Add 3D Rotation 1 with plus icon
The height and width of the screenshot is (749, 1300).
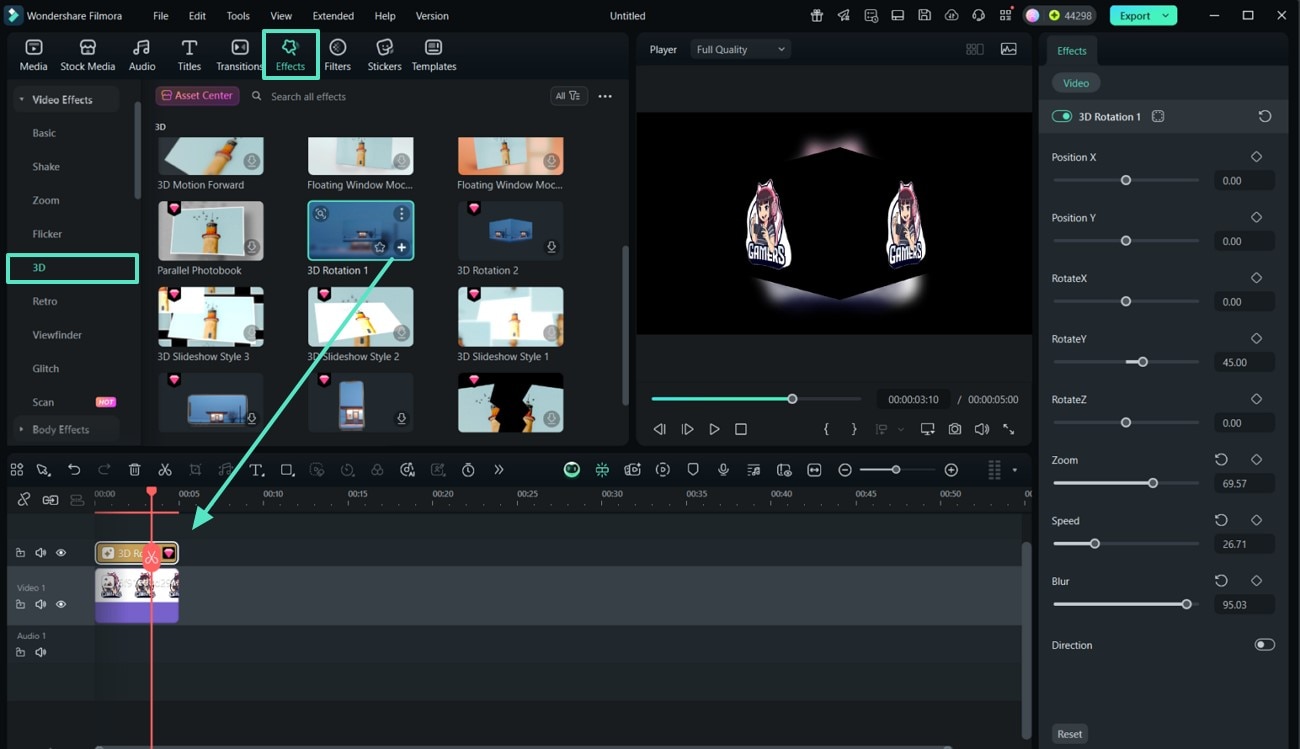pos(401,247)
